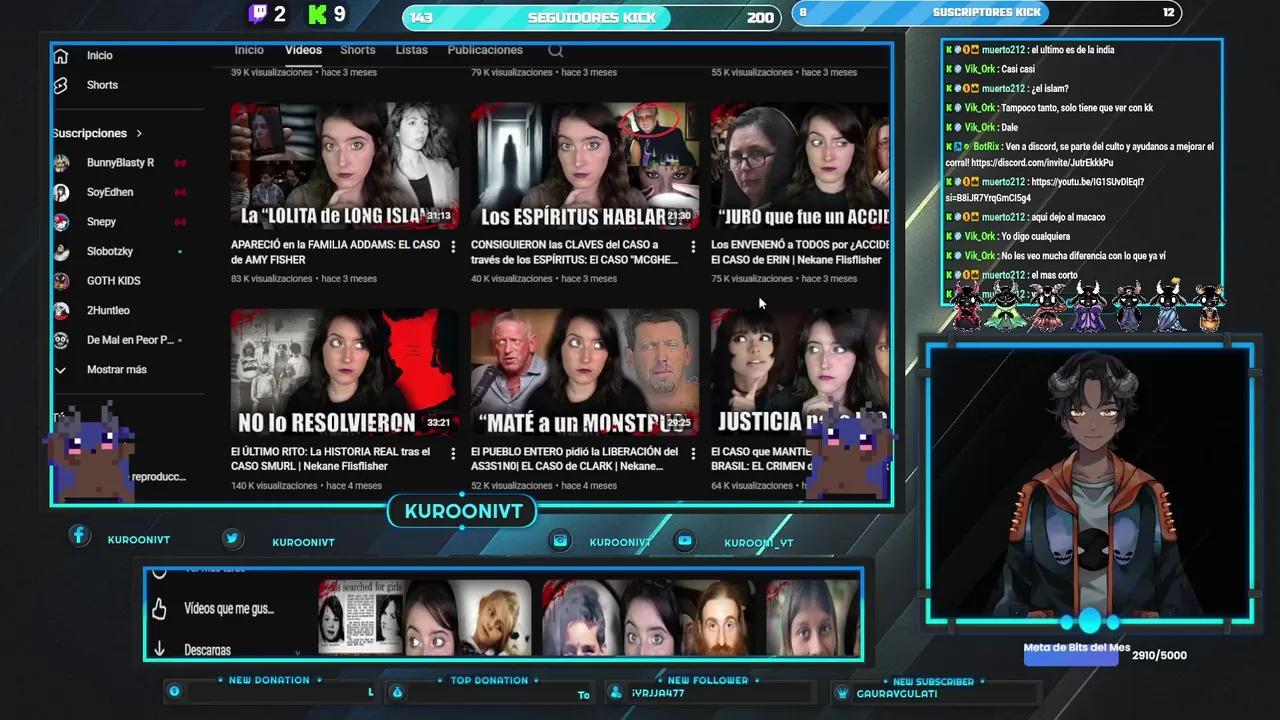The height and width of the screenshot is (720, 1280).
Task: Click the new follower person icon
Action: tap(617, 692)
